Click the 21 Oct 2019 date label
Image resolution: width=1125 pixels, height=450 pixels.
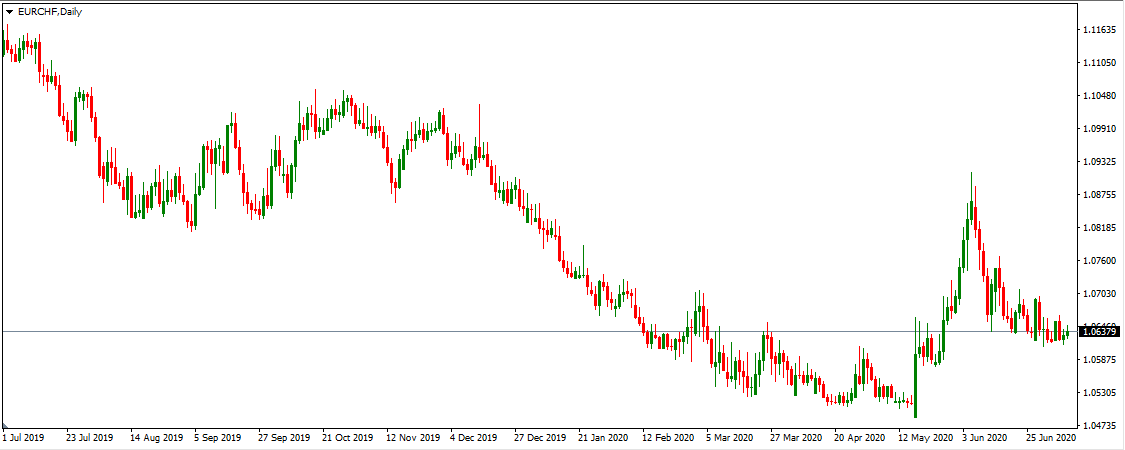tap(348, 437)
